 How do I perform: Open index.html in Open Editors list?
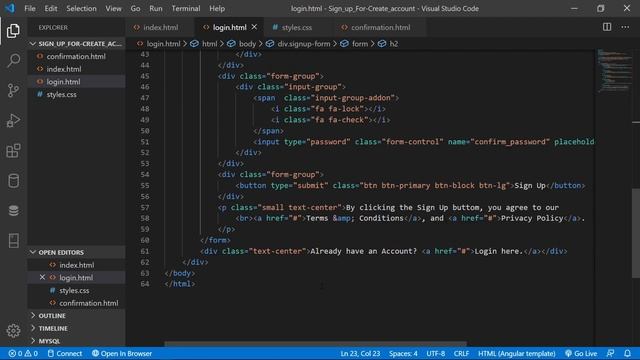pyautogui.click(x=76, y=265)
